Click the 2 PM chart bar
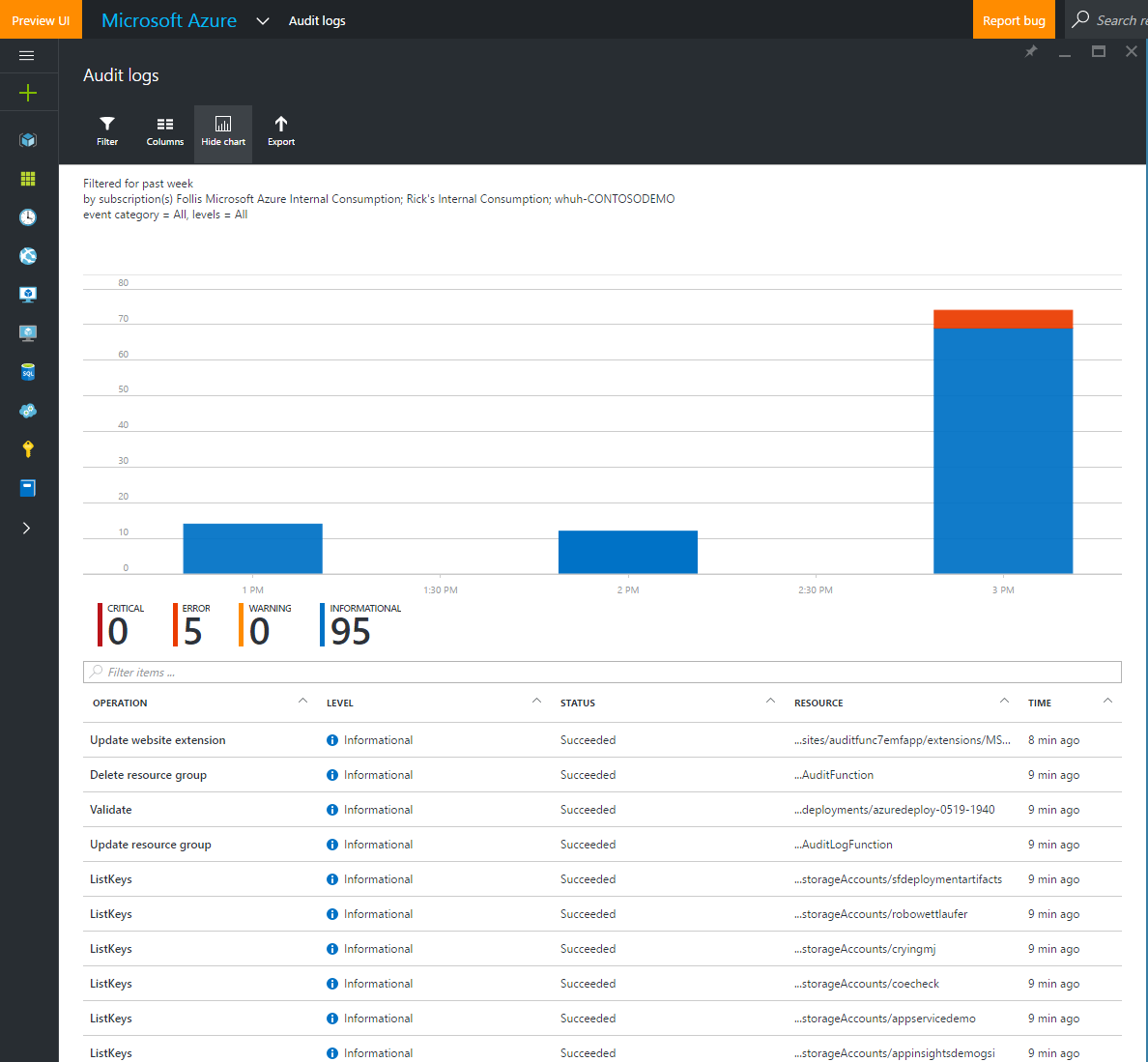Screen dimensions: 1148x1062 pyautogui.click(x=627, y=553)
